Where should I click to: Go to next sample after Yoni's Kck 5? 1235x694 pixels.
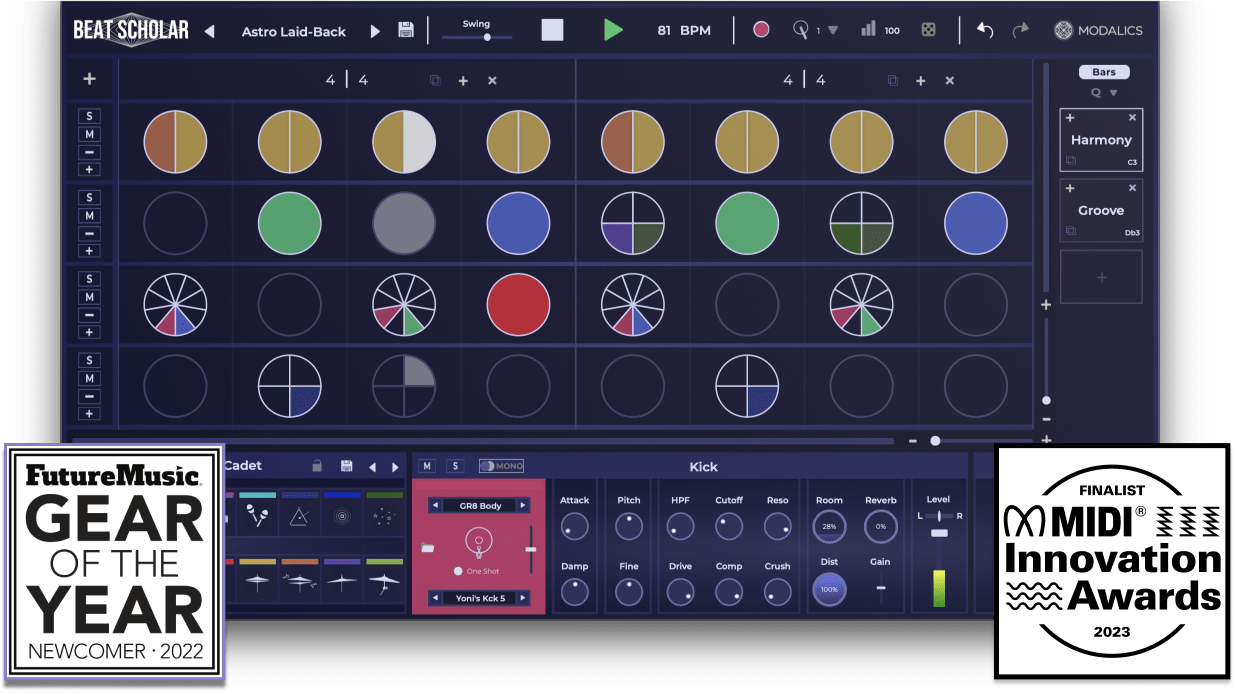pos(523,598)
